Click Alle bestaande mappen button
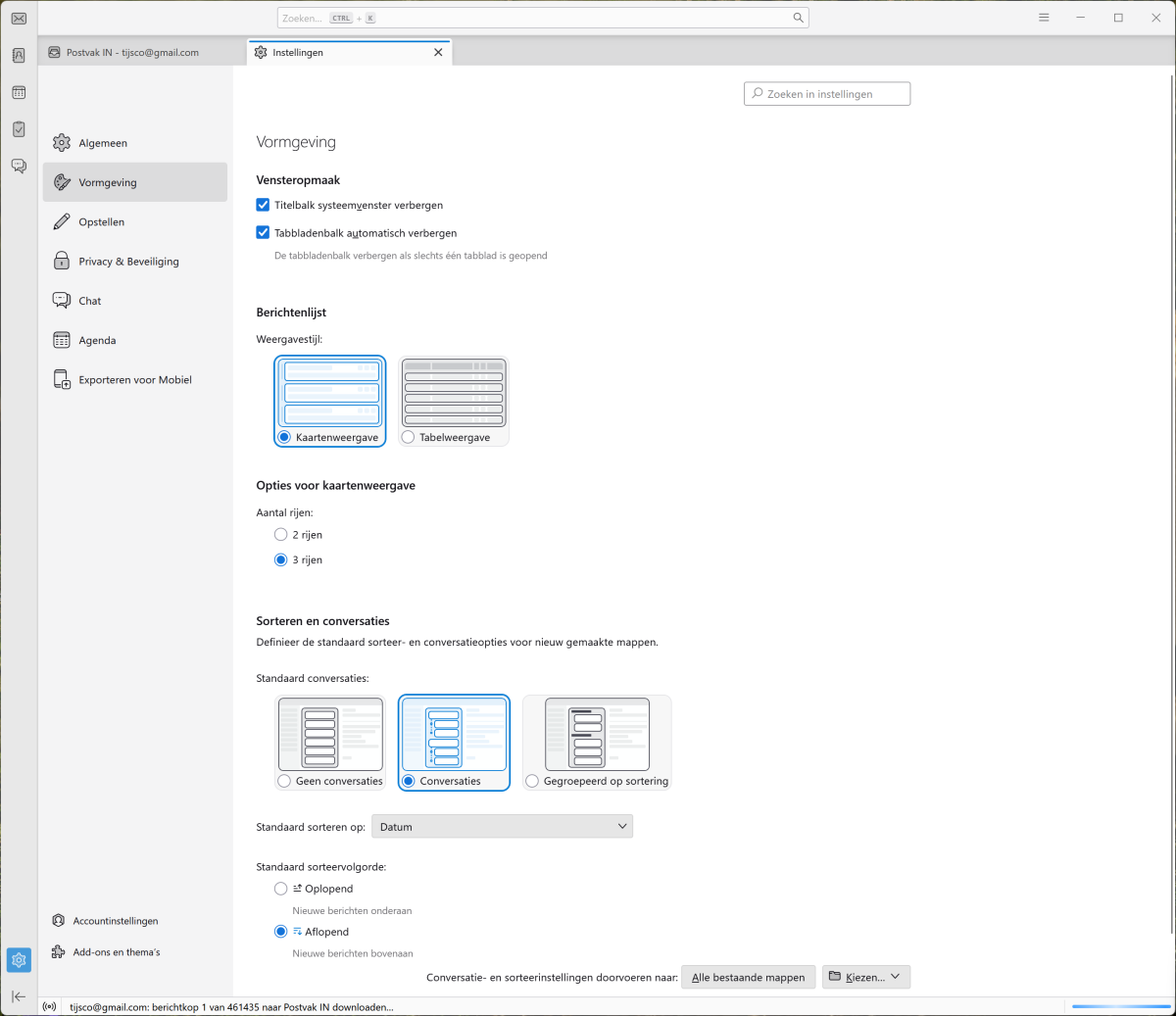1176x1016 pixels. [x=748, y=977]
